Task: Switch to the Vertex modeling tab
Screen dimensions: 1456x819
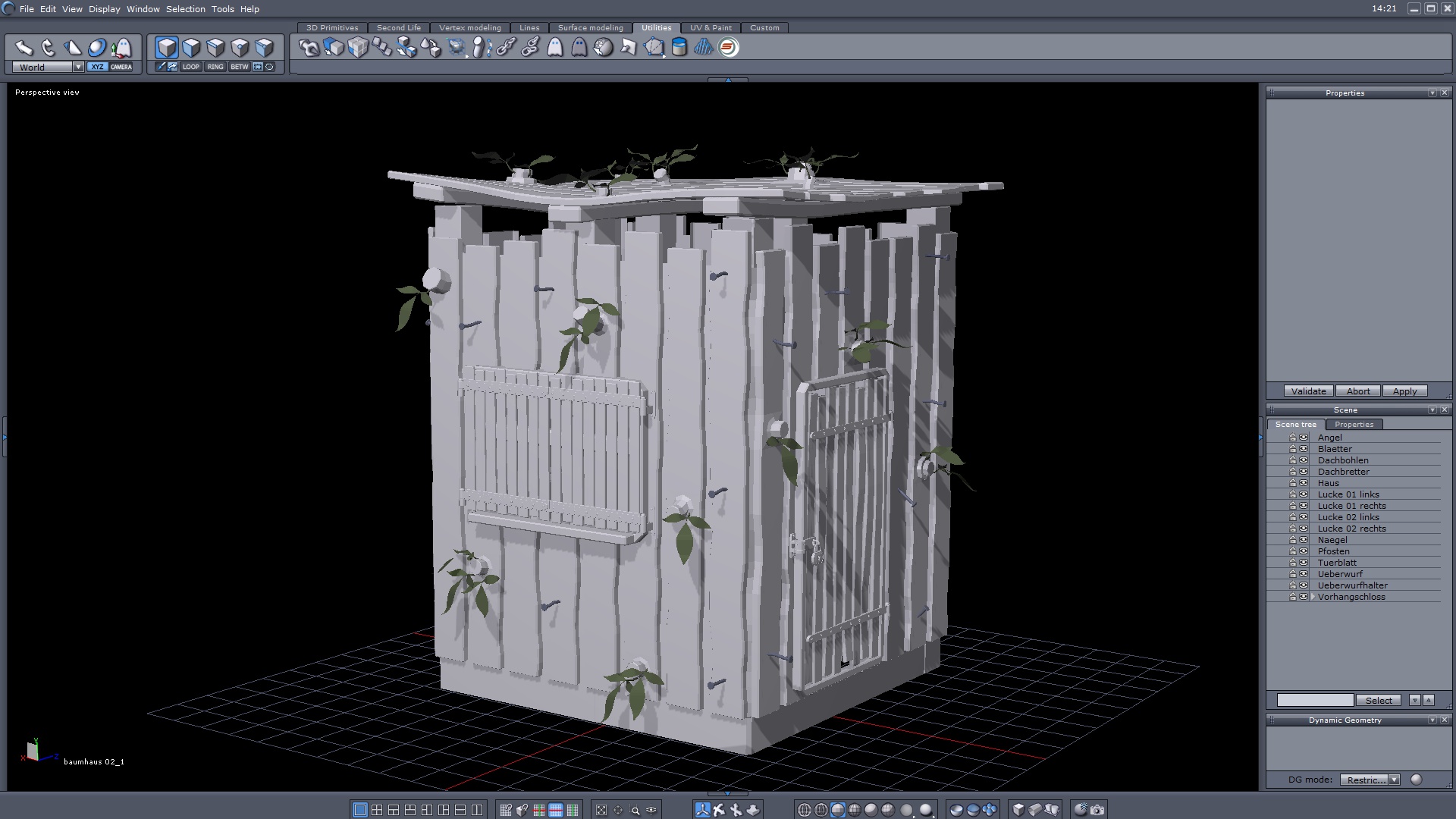Action: [x=469, y=27]
